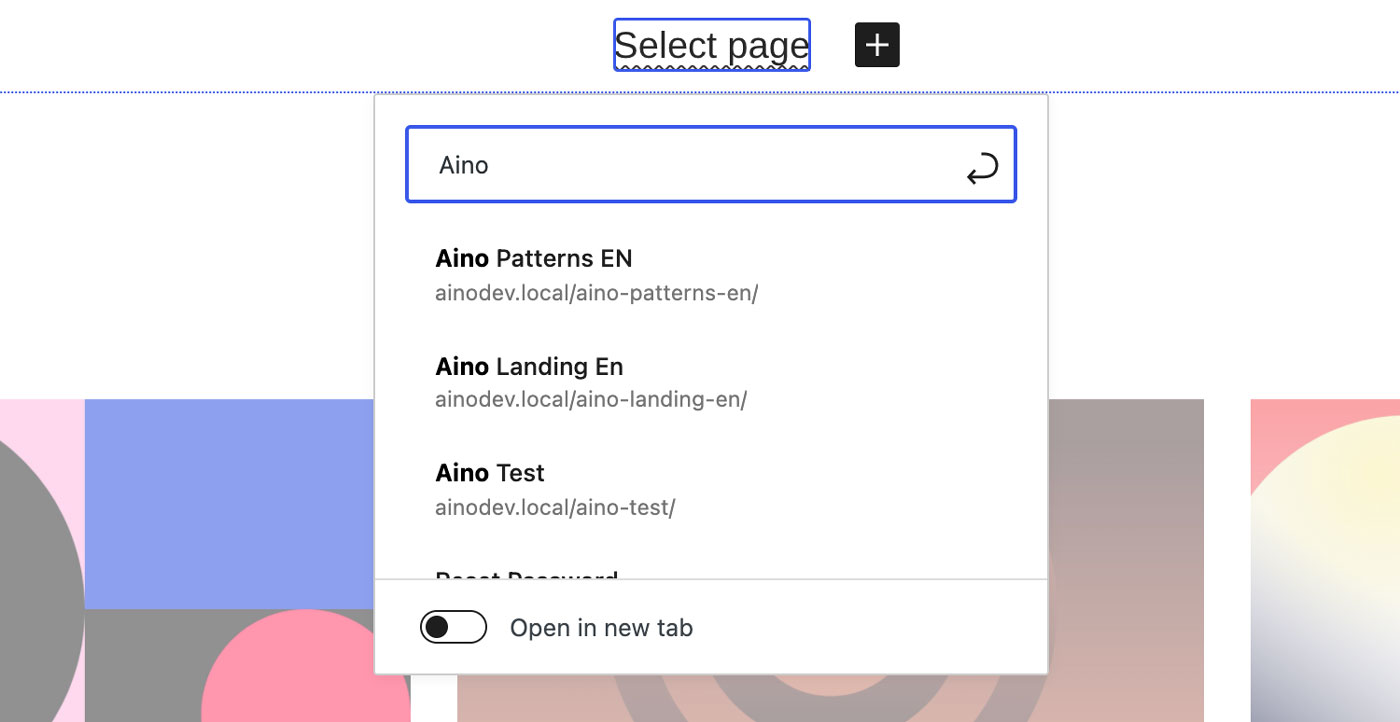1400x722 pixels.
Task: Click the submit arrow icon in search field
Action: pos(982,168)
